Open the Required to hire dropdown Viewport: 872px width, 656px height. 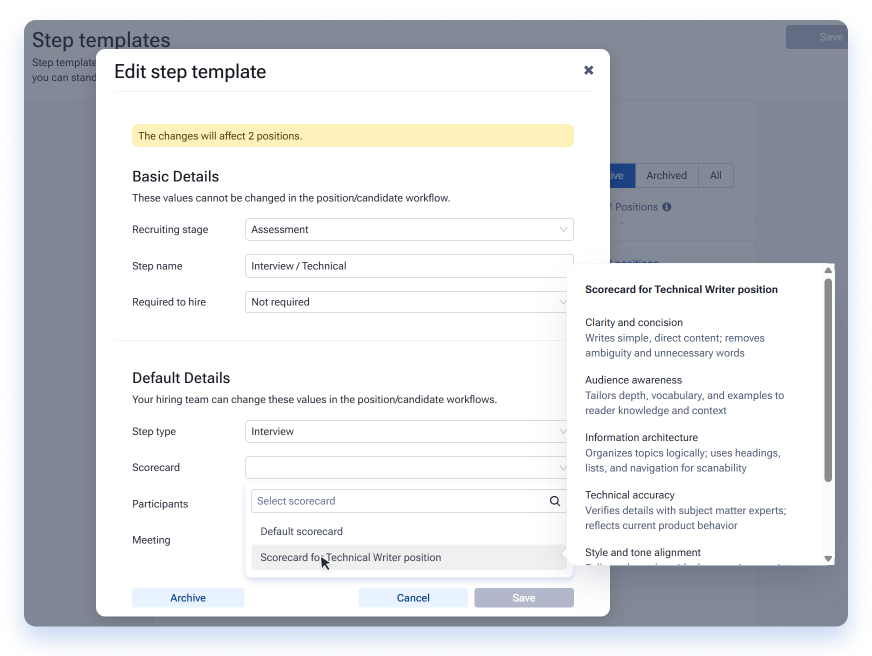[409, 302]
